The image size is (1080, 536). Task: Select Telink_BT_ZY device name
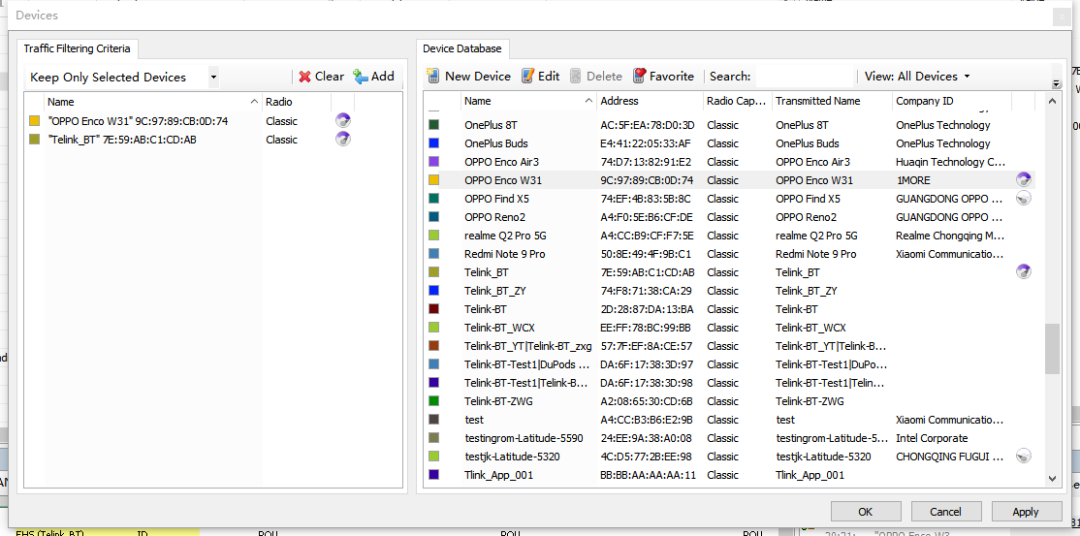(x=495, y=291)
